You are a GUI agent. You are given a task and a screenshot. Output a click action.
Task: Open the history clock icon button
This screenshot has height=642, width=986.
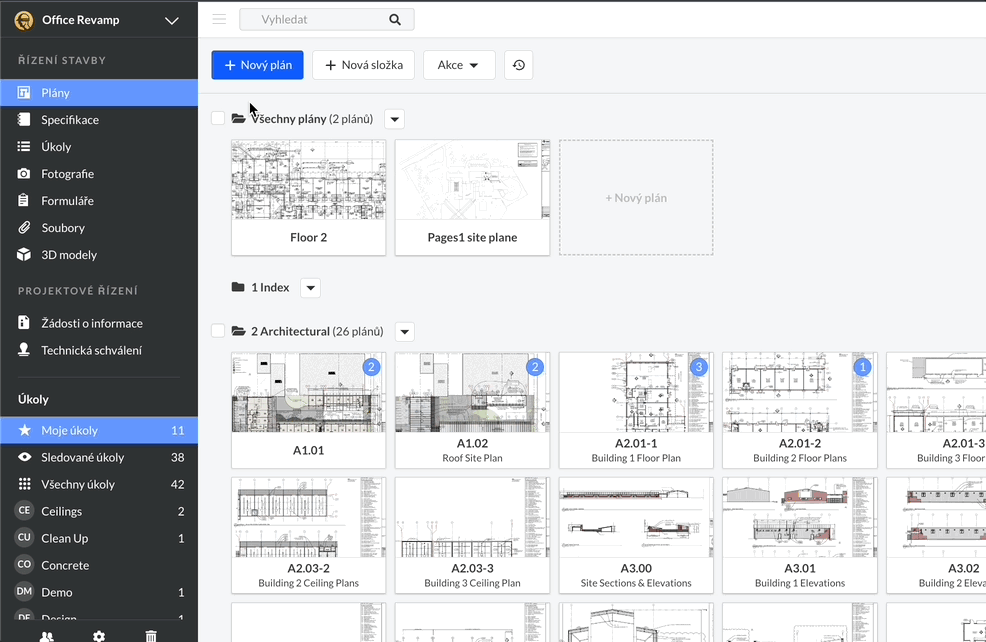[518, 65]
